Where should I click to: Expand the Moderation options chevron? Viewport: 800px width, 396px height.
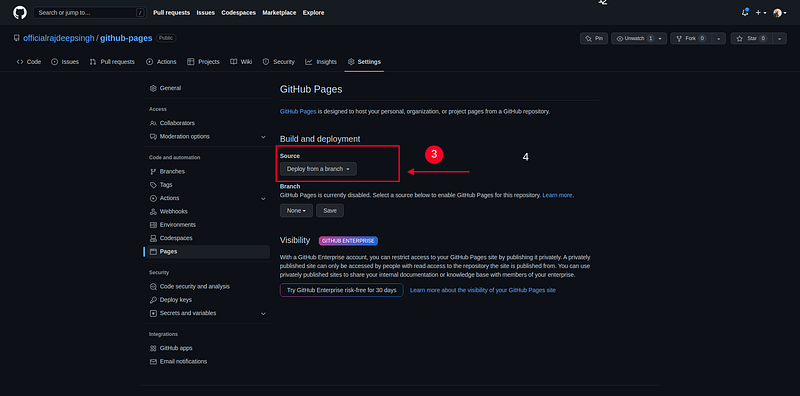point(263,136)
